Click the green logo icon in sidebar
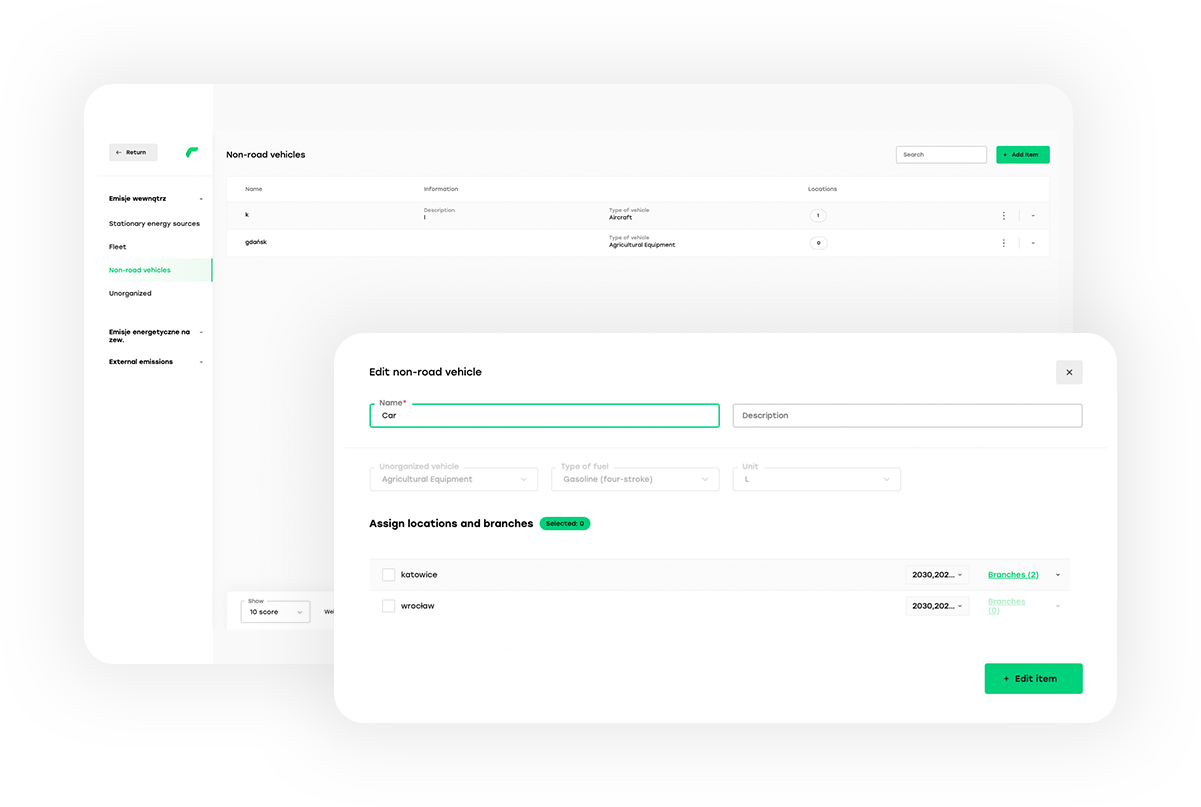The height and width of the screenshot is (807, 1201). pyautogui.click(x=192, y=152)
